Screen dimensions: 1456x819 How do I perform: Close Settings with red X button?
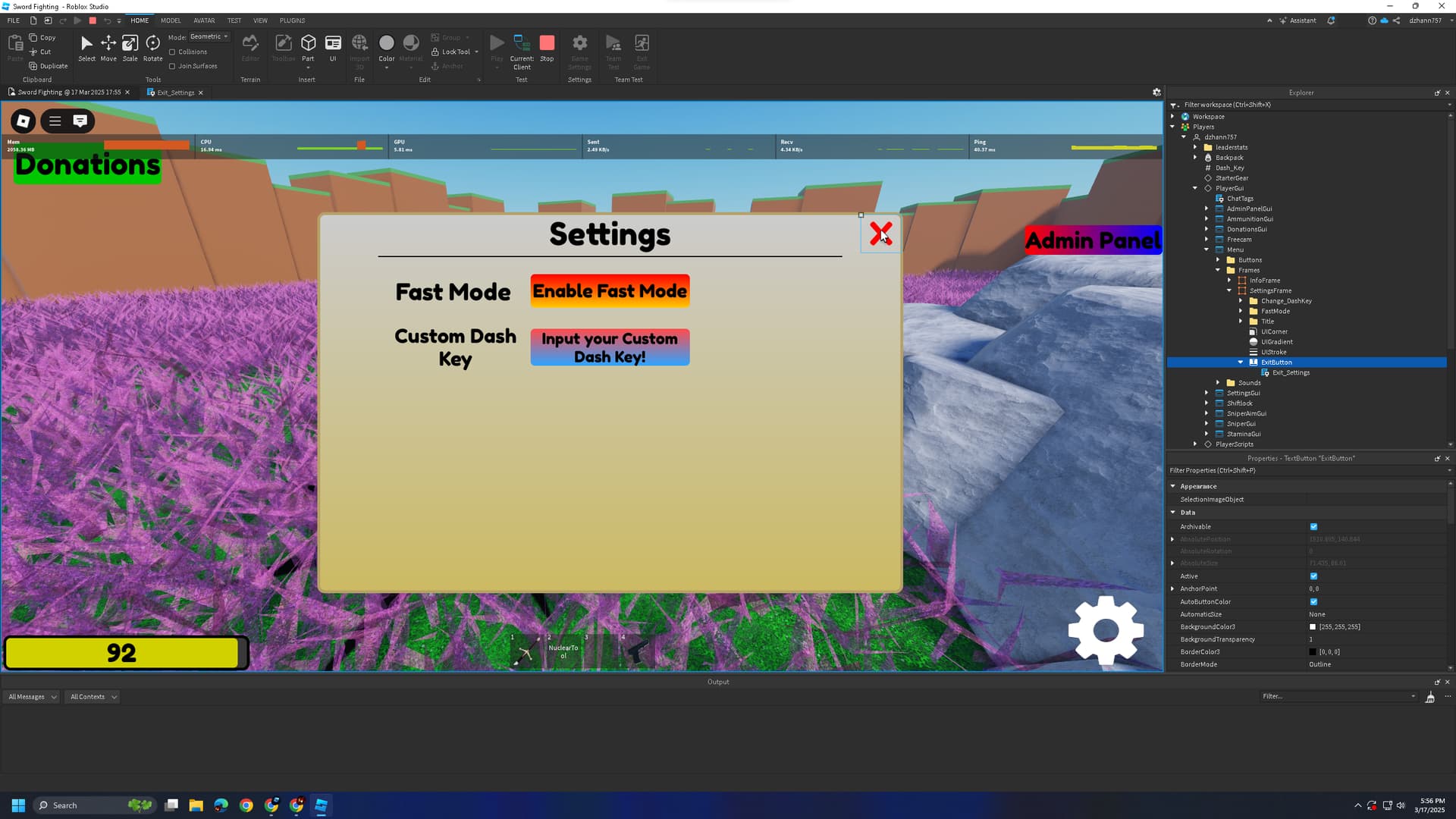pyautogui.click(x=880, y=234)
